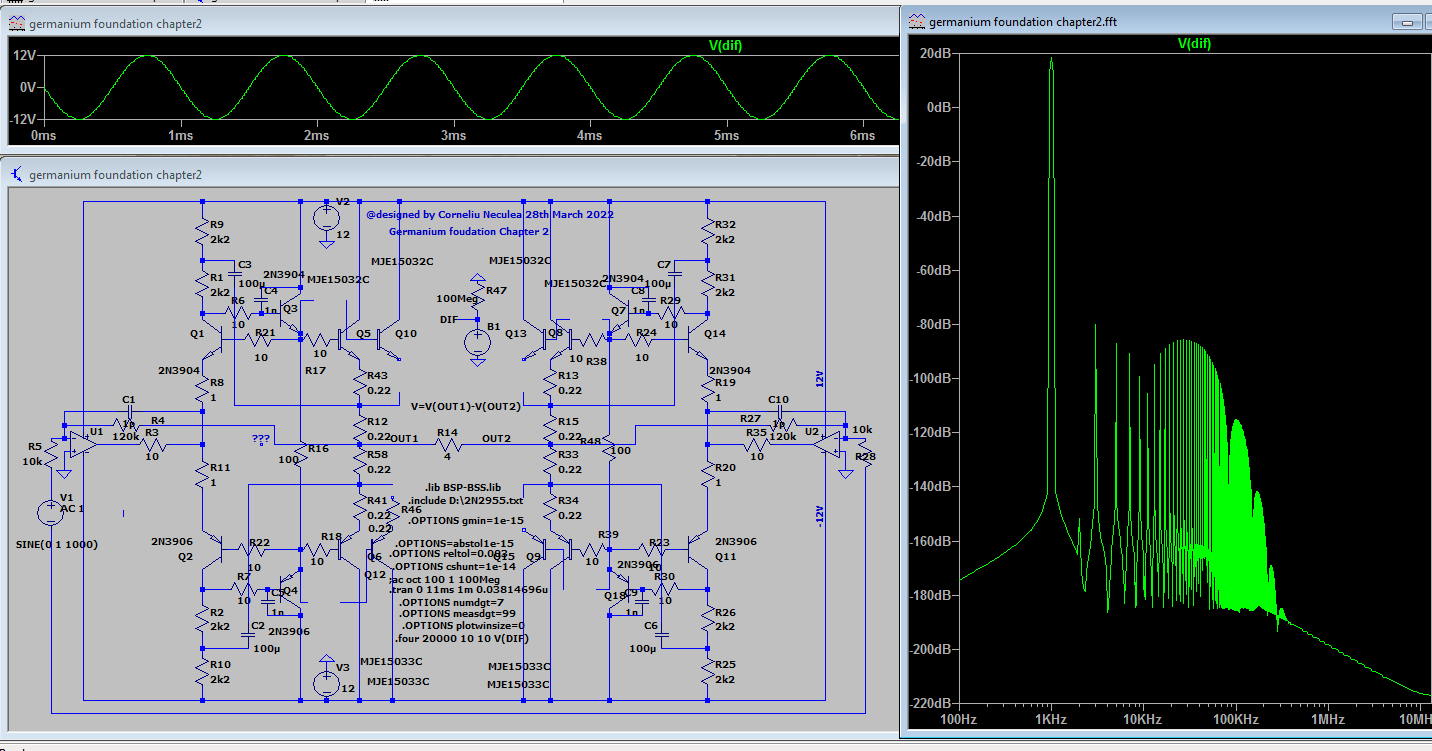This screenshot has width=1432, height=751.
Task: Click the R10 resistor label
Action: [220, 664]
